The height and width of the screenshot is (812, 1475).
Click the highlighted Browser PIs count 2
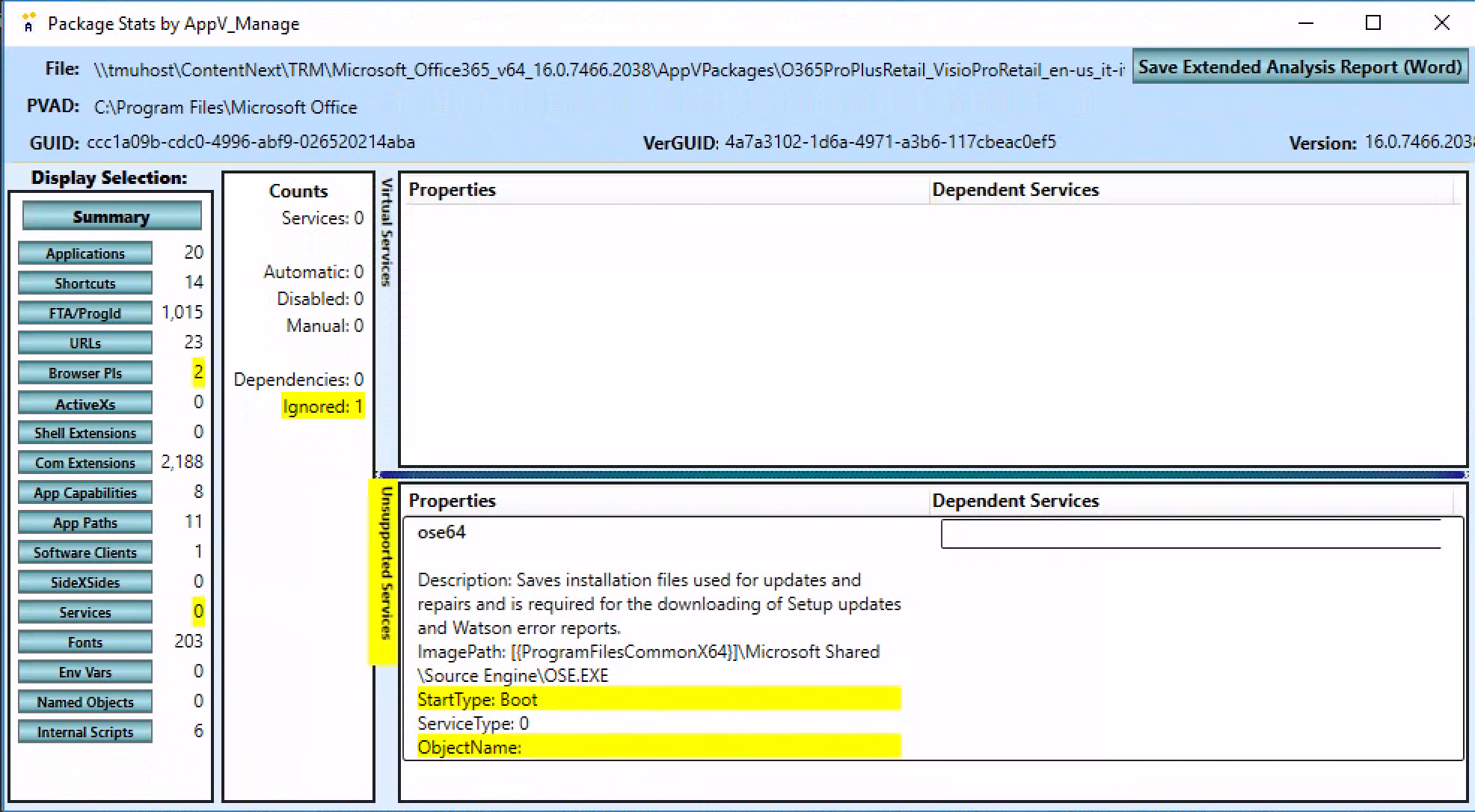[x=198, y=372]
